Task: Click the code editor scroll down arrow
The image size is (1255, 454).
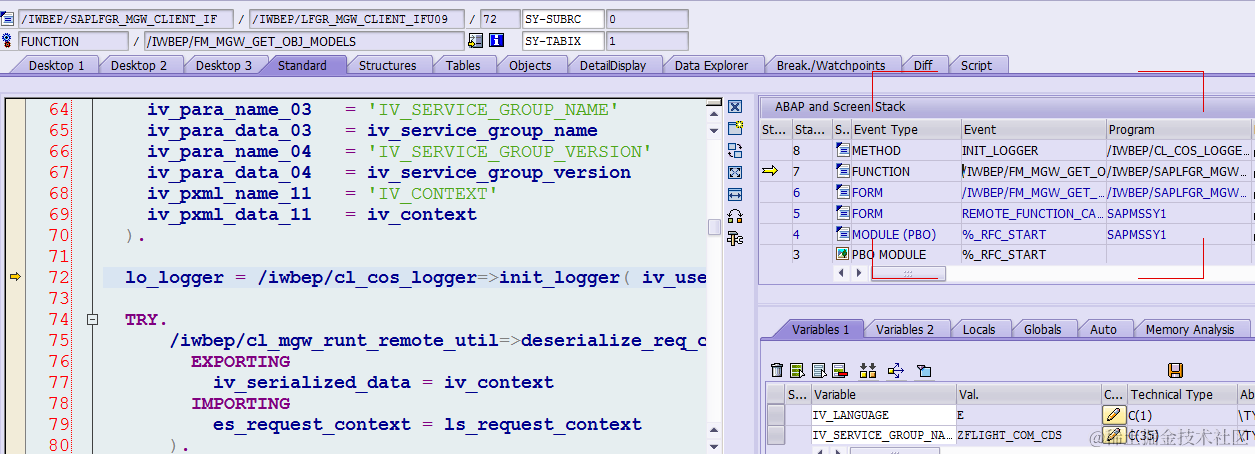Action: (x=714, y=447)
